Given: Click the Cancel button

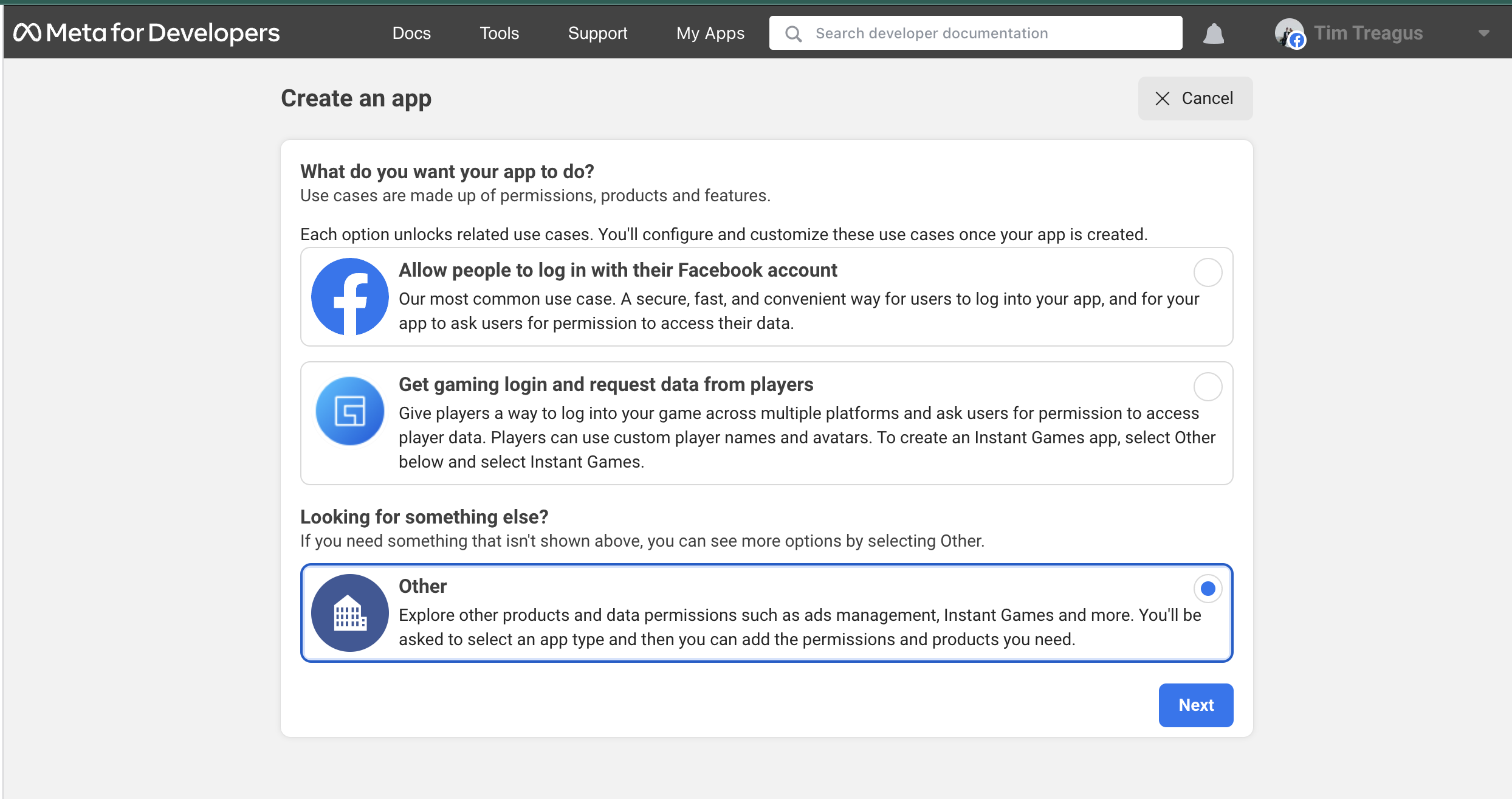Looking at the screenshot, I should [1195, 99].
